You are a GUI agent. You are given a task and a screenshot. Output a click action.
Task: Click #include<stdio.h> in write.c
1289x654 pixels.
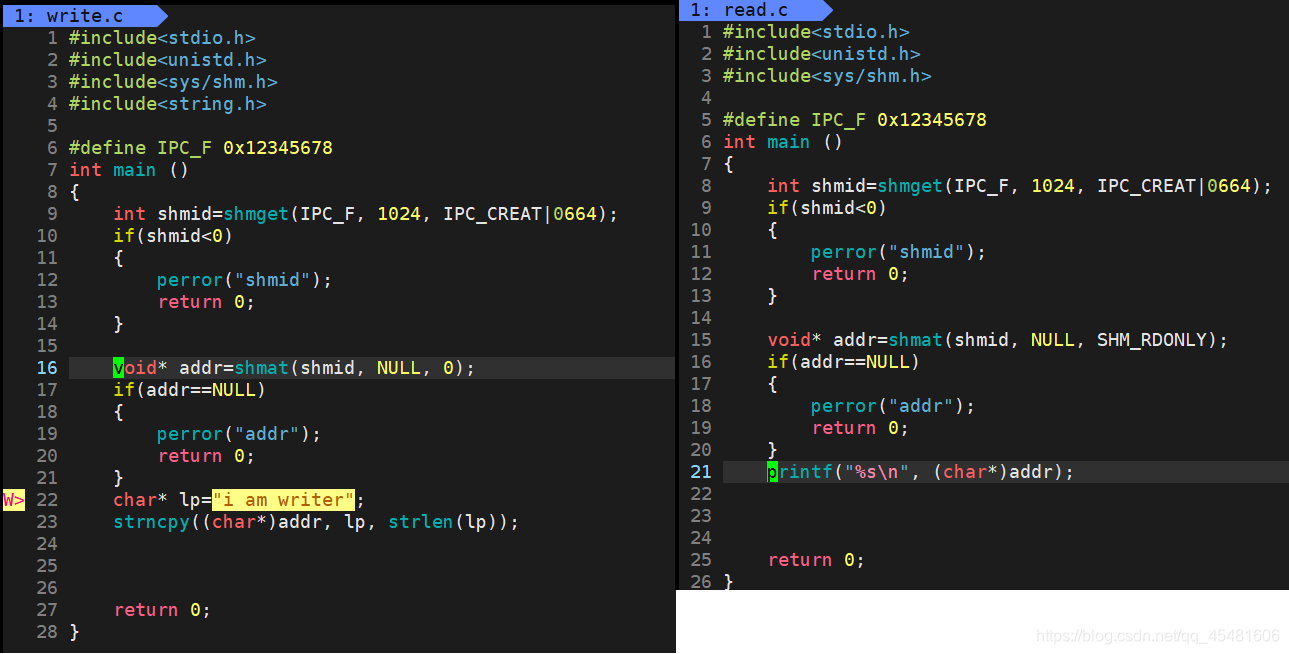tap(162, 38)
